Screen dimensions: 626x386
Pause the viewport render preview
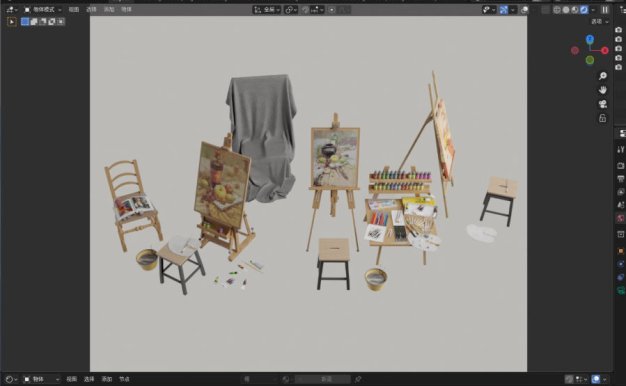(x=605, y=10)
